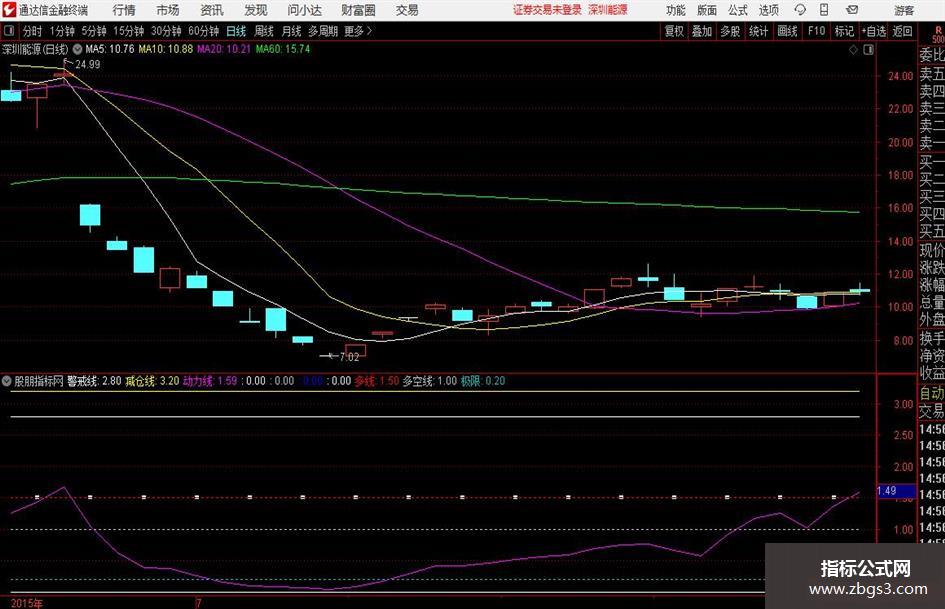Open the 公式 menu
The width and height of the screenshot is (945, 609).
pyautogui.click(x=738, y=10)
